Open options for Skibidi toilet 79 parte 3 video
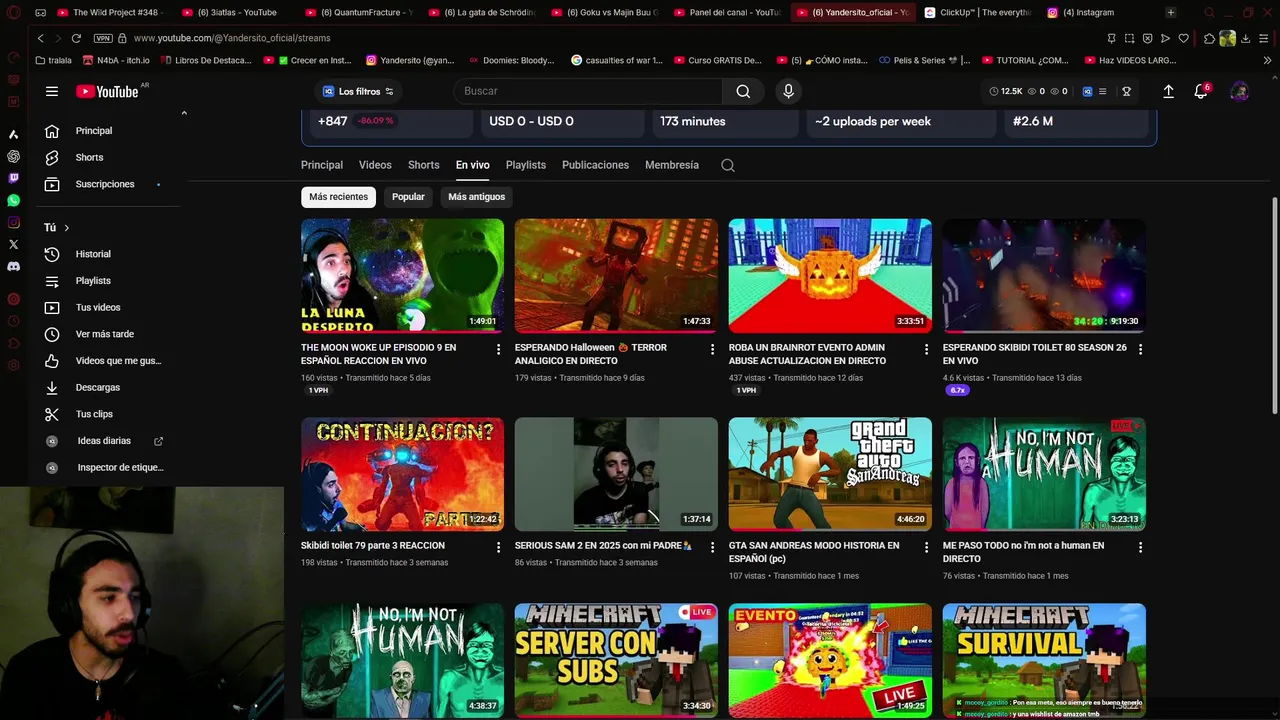The width and height of the screenshot is (1280, 720). [x=498, y=547]
